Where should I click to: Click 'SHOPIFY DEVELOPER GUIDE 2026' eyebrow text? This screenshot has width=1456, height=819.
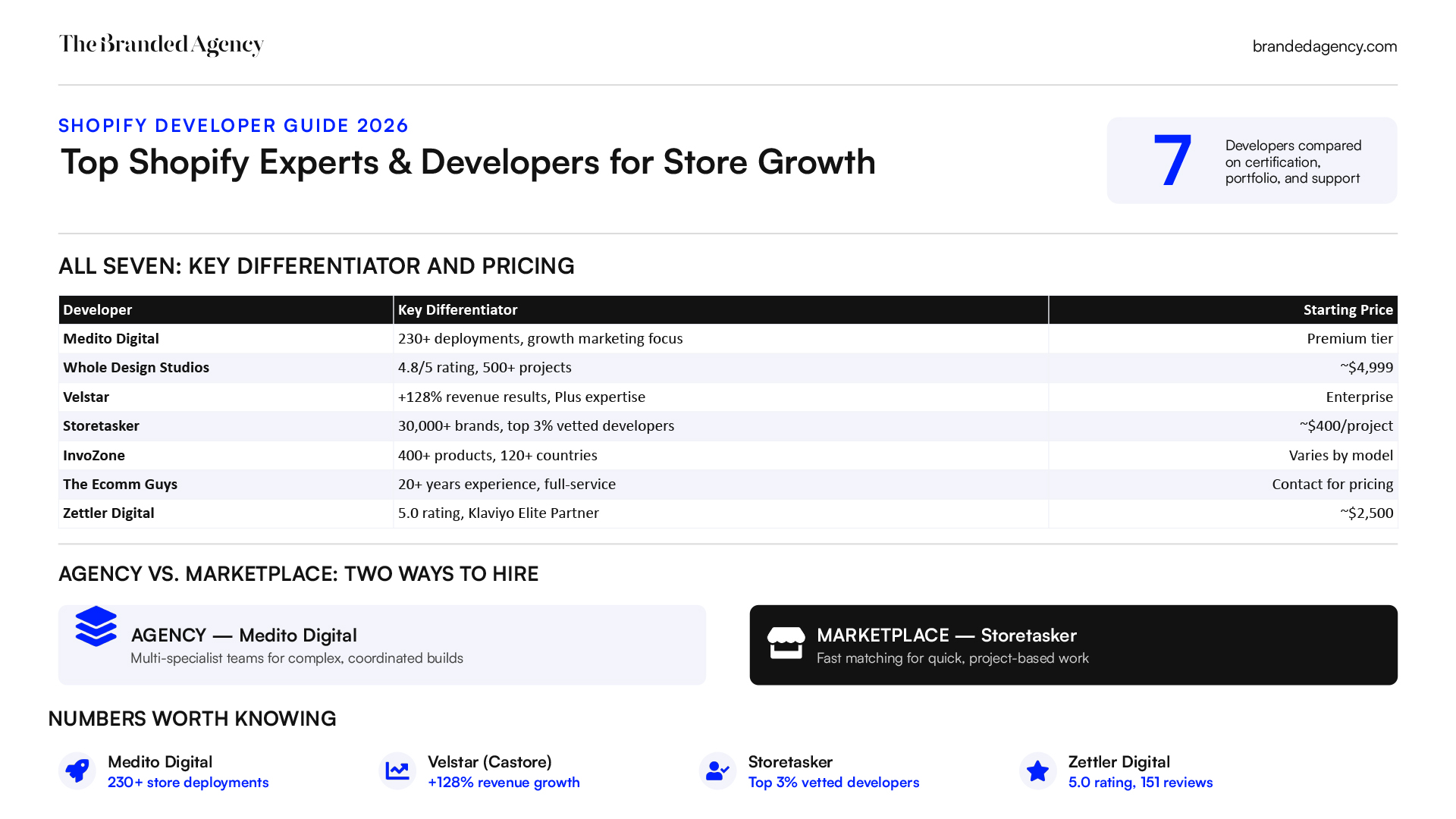234,126
